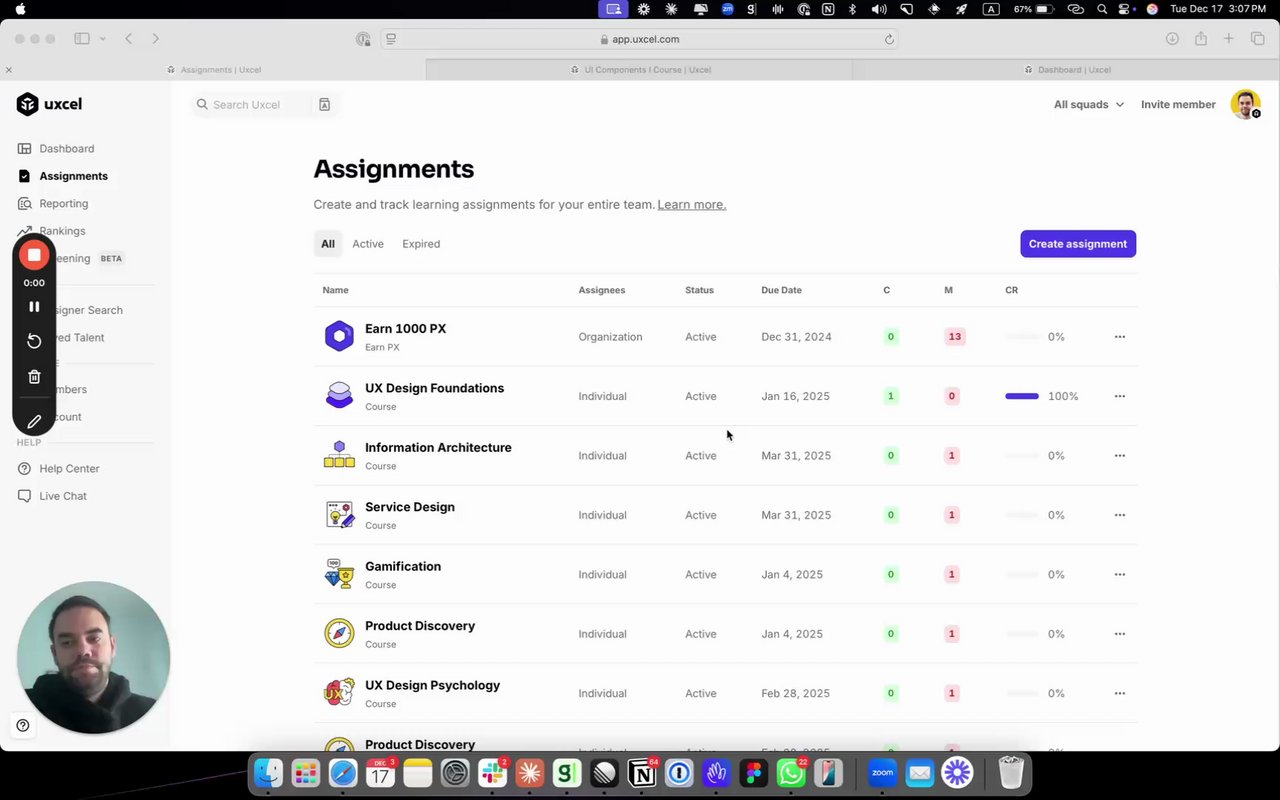Click the completion bar for Service Design

(x=1022, y=515)
